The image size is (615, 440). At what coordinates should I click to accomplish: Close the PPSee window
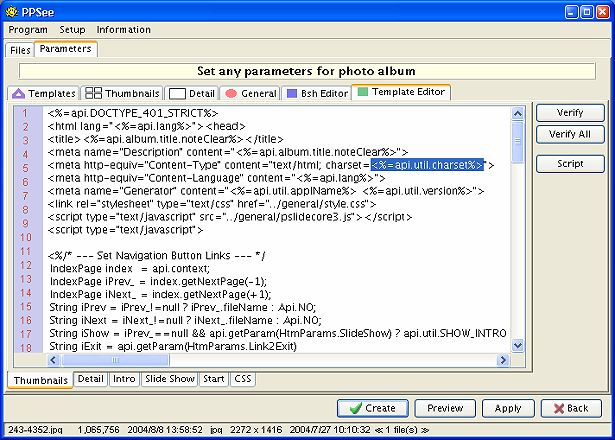pyautogui.click(x=602, y=12)
